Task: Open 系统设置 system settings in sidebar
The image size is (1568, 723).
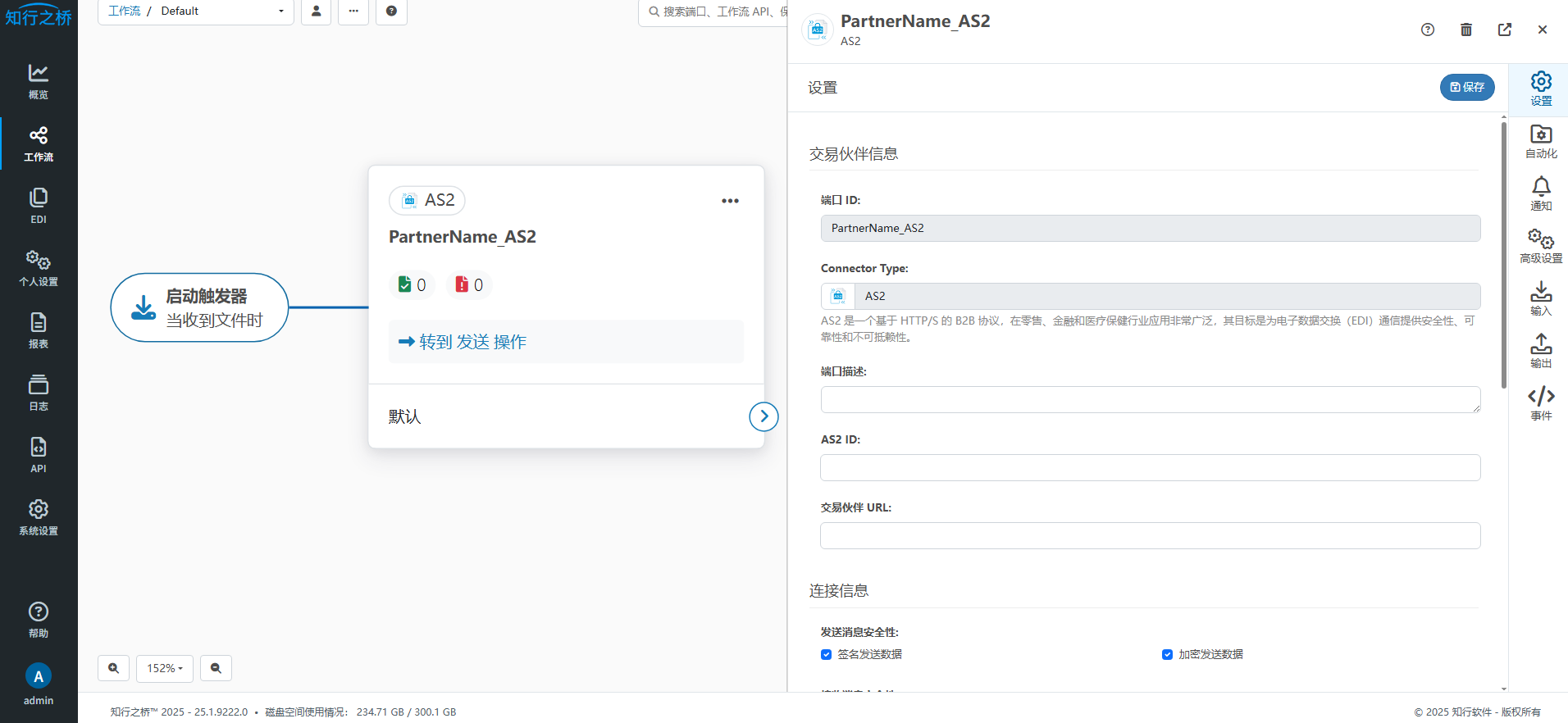Action: (x=39, y=517)
